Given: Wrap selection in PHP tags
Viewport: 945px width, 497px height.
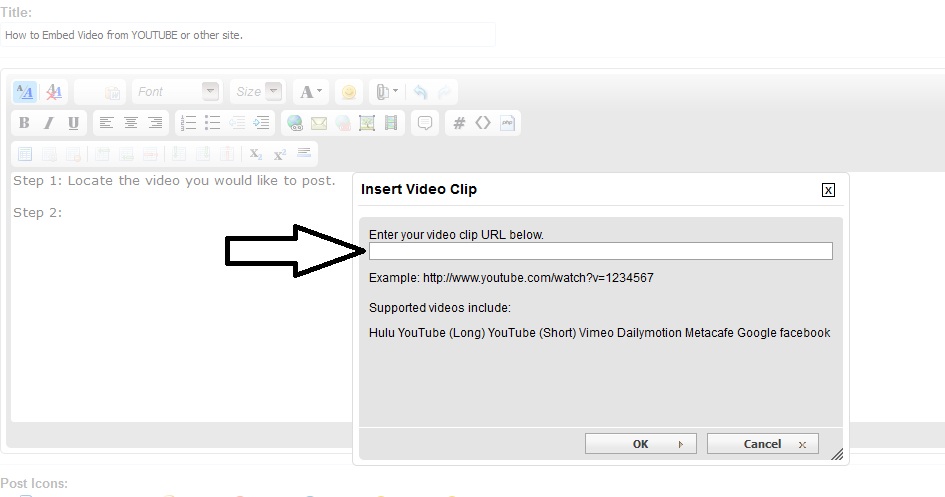Looking at the screenshot, I should tap(508, 123).
